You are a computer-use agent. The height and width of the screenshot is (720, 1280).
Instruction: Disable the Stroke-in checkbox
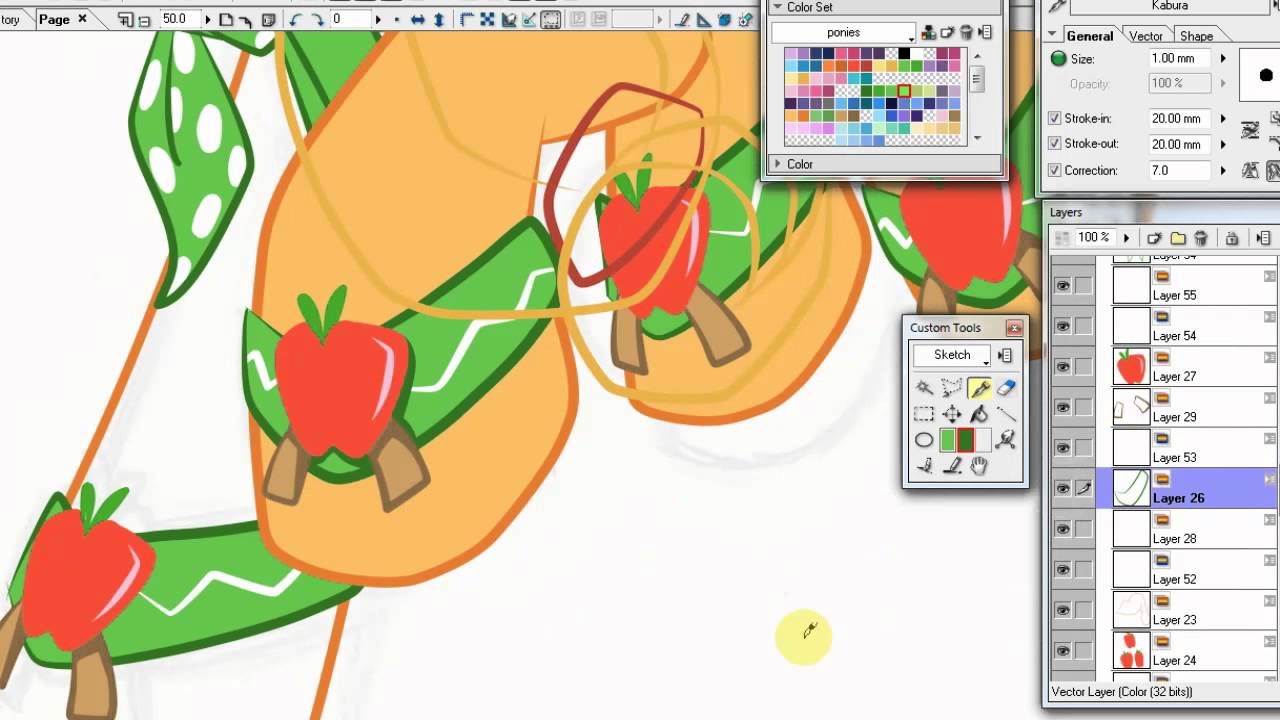[1054, 118]
